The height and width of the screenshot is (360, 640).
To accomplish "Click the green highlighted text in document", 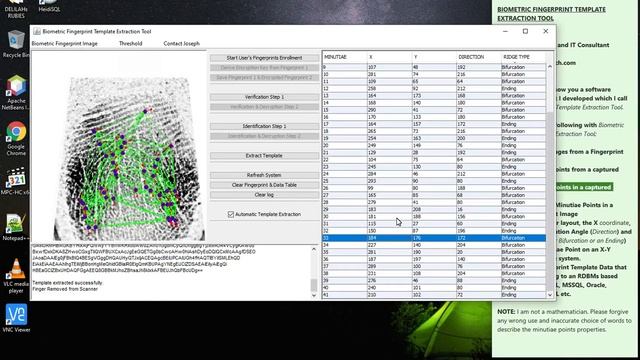I will tap(584, 187).
